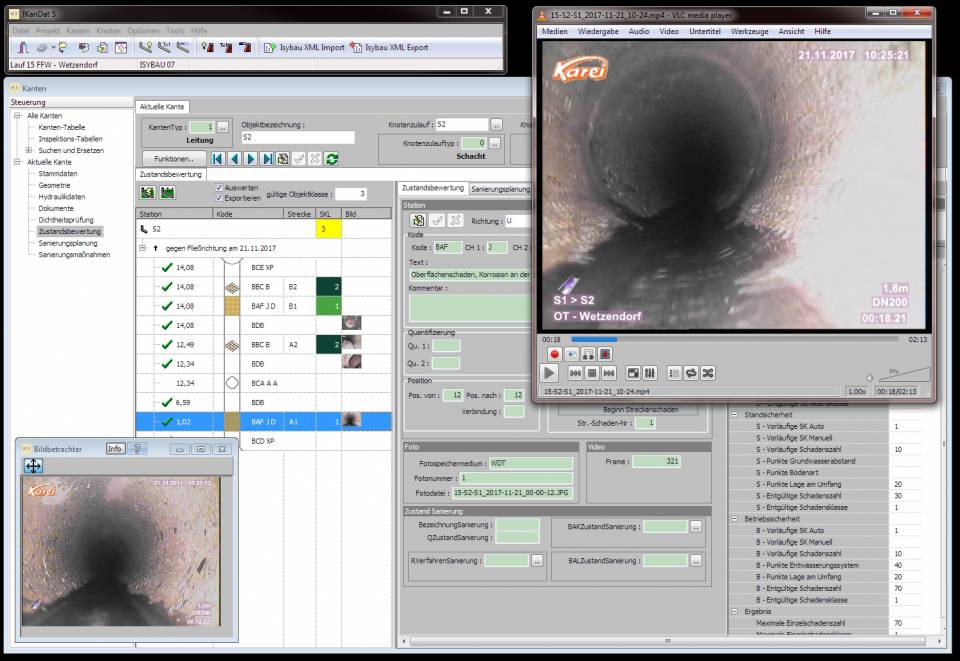Select Aktuelle Kante tab
Image resolution: width=960 pixels, height=661 pixels.
point(162,106)
